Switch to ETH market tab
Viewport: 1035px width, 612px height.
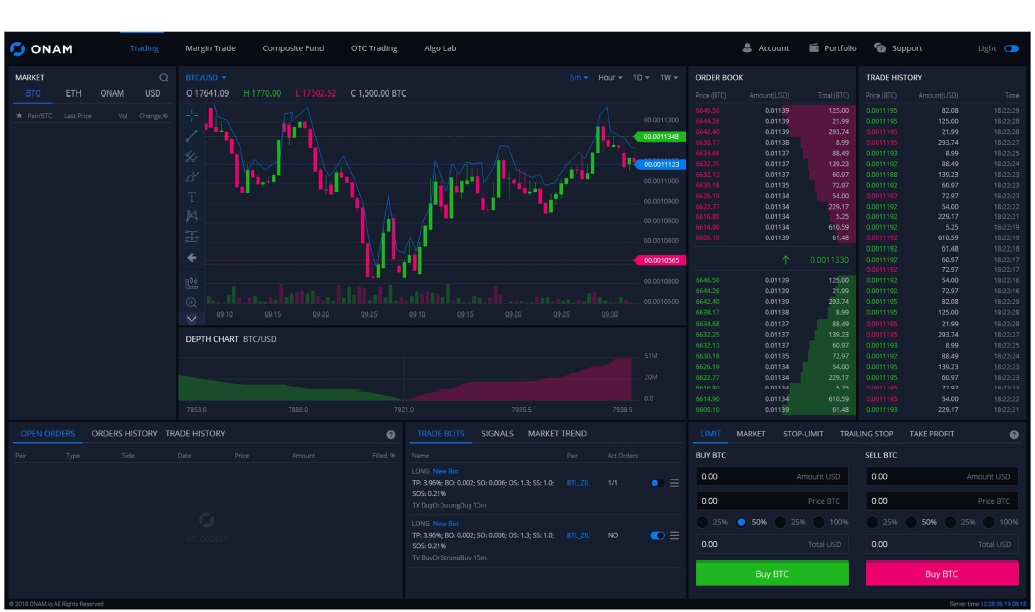click(73, 94)
